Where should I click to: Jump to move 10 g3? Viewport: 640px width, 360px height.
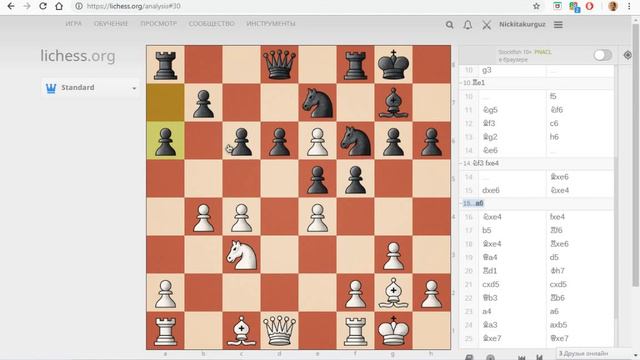(x=512, y=70)
